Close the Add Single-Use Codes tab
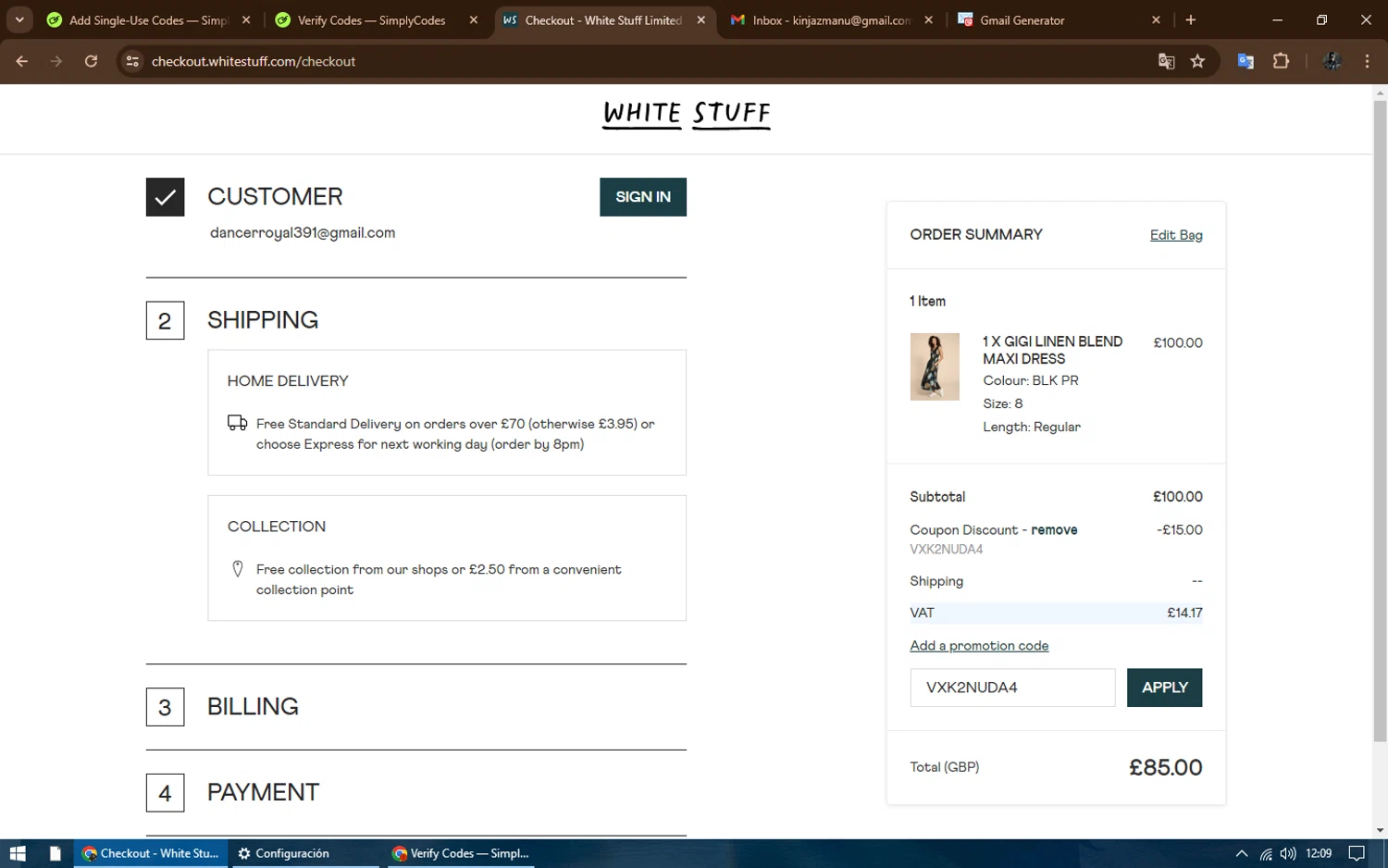The height and width of the screenshot is (868, 1388). click(x=246, y=19)
